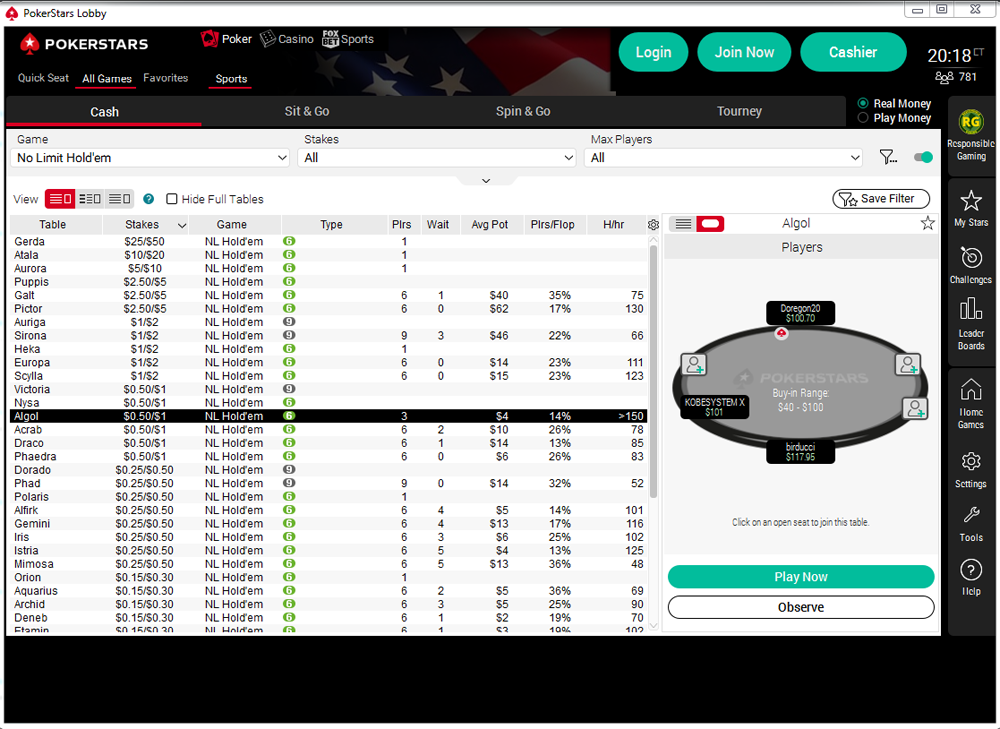
Task: Click the Save Filter button
Action: tap(881, 199)
